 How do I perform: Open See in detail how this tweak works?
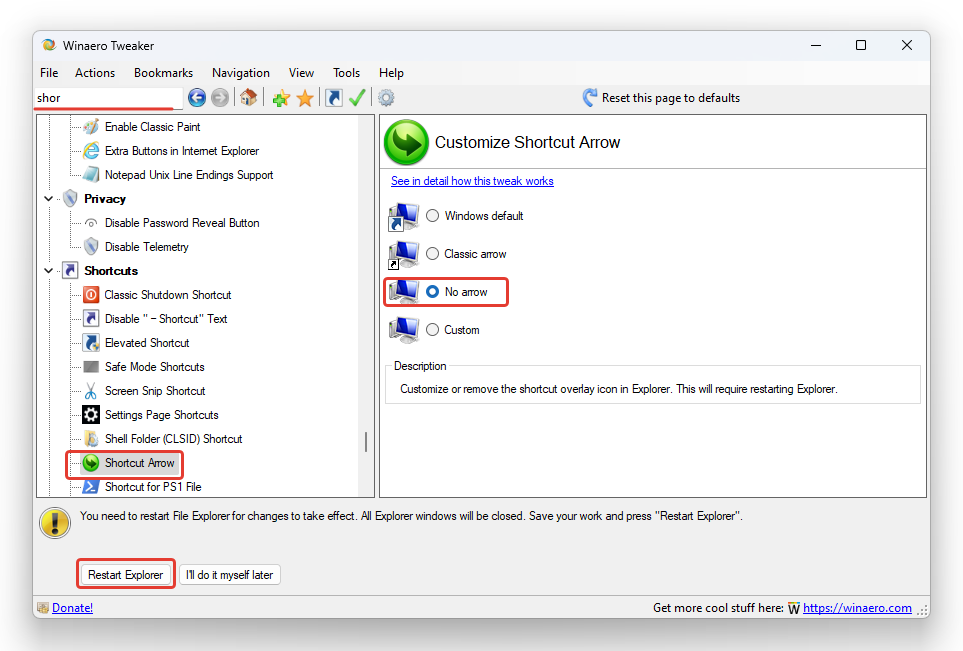(472, 181)
